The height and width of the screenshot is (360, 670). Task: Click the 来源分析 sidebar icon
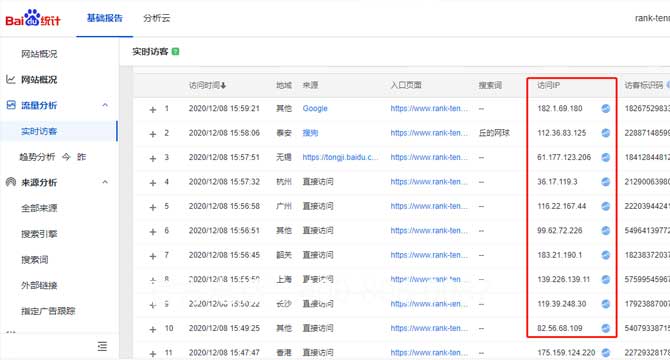click(11, 182)
